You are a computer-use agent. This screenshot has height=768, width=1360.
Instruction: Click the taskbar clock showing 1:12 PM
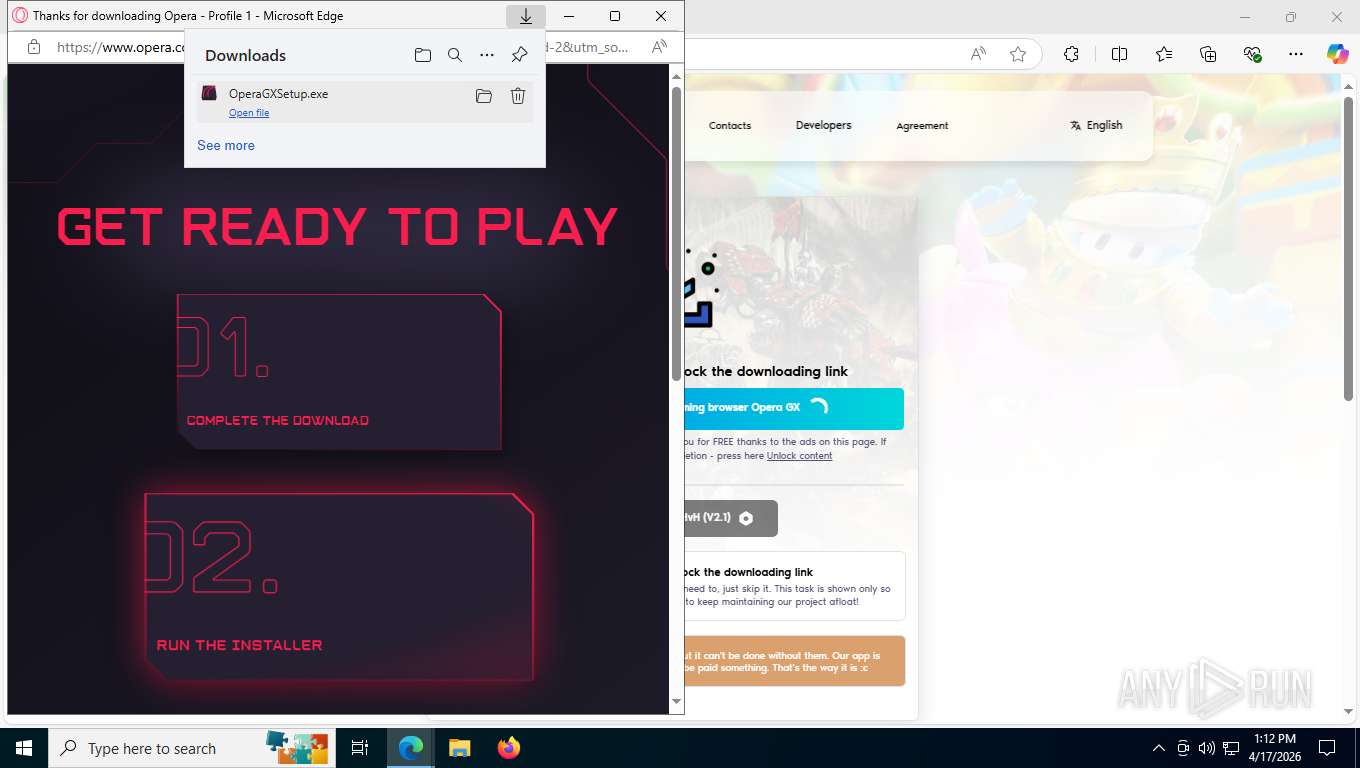click(1274, 748)
